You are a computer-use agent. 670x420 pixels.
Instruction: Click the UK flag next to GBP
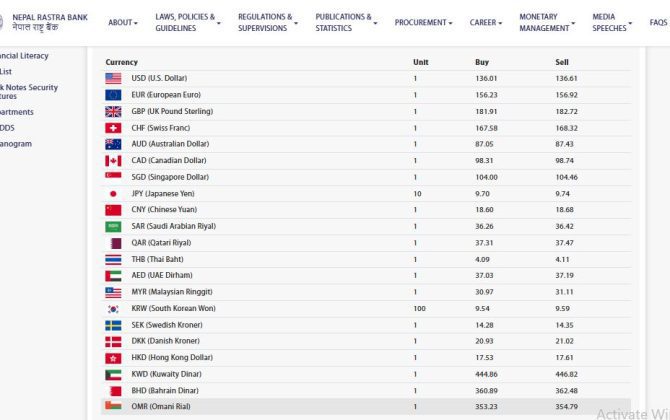coord(113,111)
